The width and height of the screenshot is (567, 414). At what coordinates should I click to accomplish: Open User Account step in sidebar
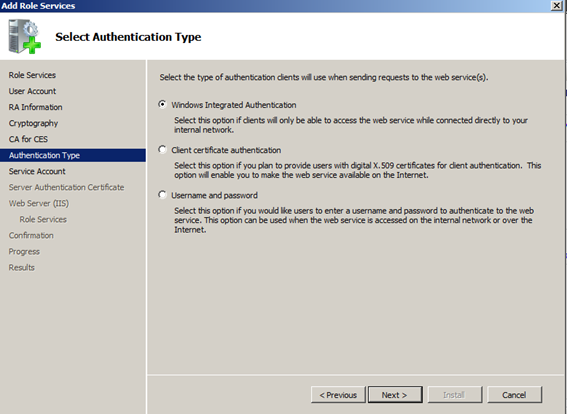[32, 91]
